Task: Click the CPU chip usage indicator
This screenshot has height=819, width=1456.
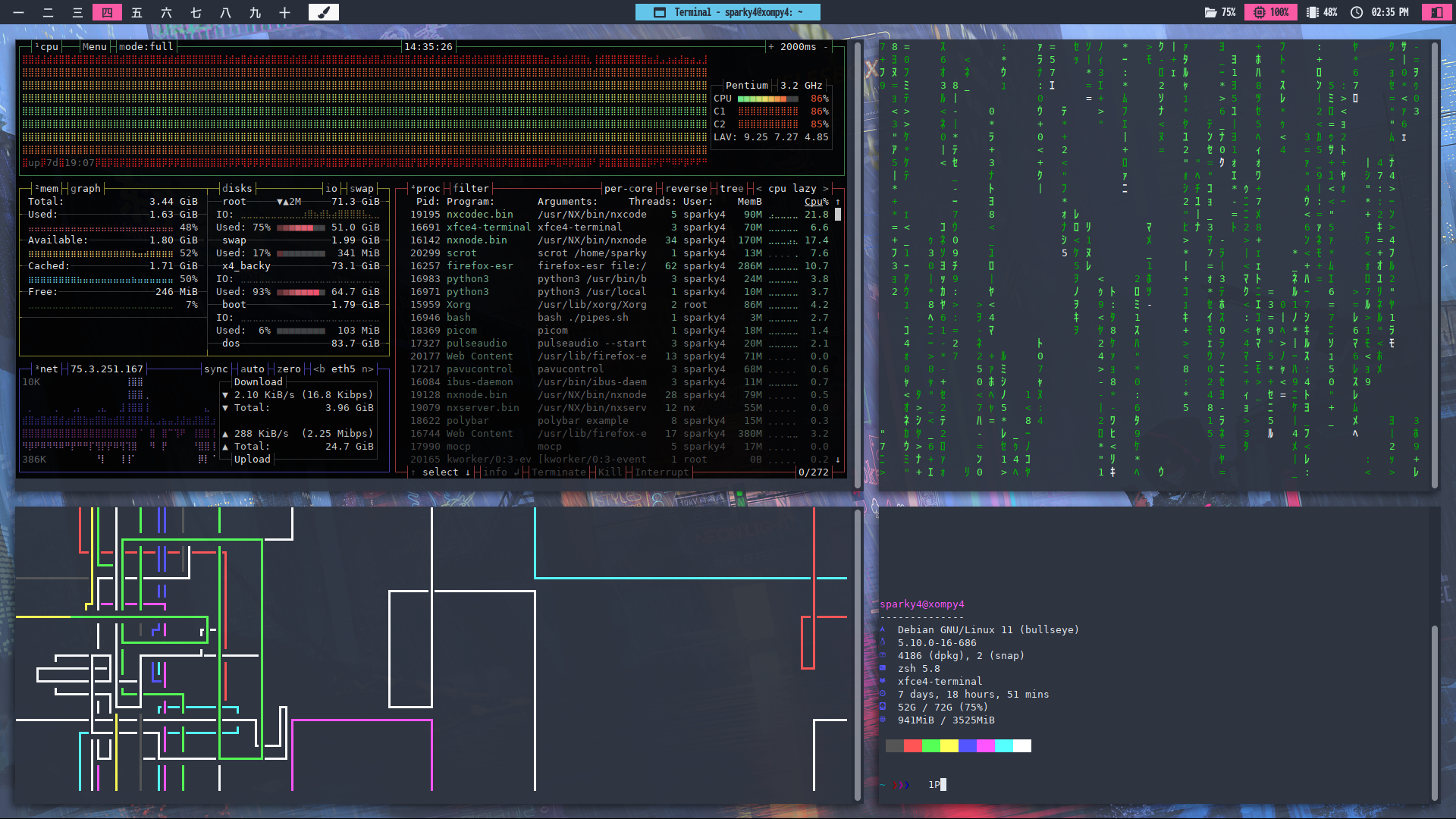Action: click(x=1260, y=12)
